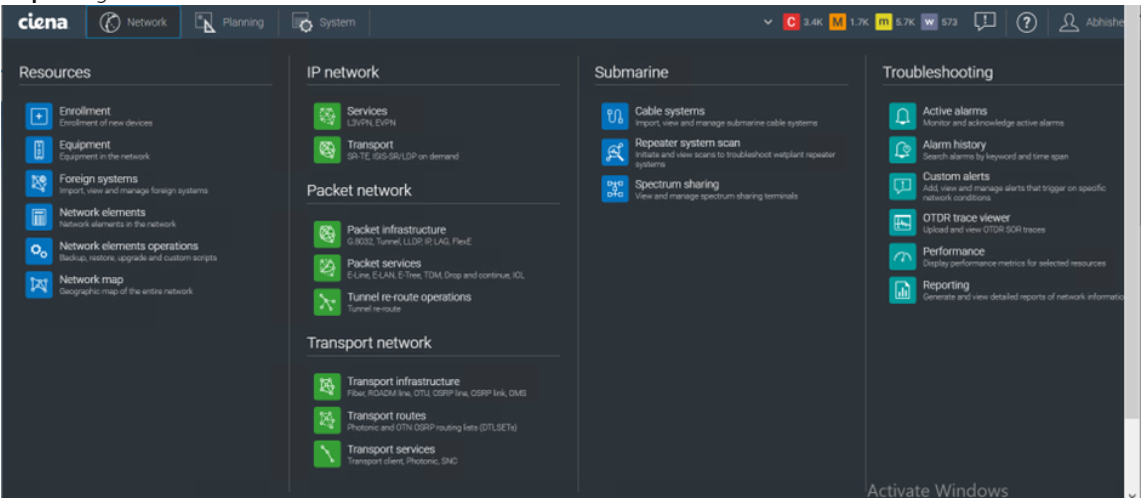Open Tunnel re-route operations link
The width and height of the screenshot is (1143, 501).
(x=409, y=297)
